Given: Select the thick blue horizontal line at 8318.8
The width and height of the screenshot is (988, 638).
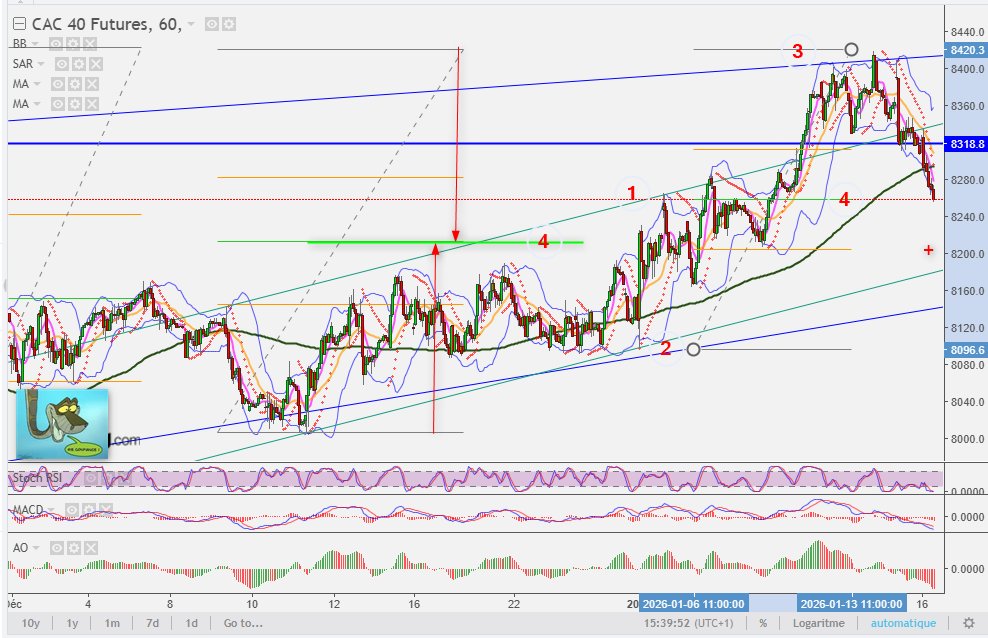Looking at the screenshot, I should (x=476, y=144).
